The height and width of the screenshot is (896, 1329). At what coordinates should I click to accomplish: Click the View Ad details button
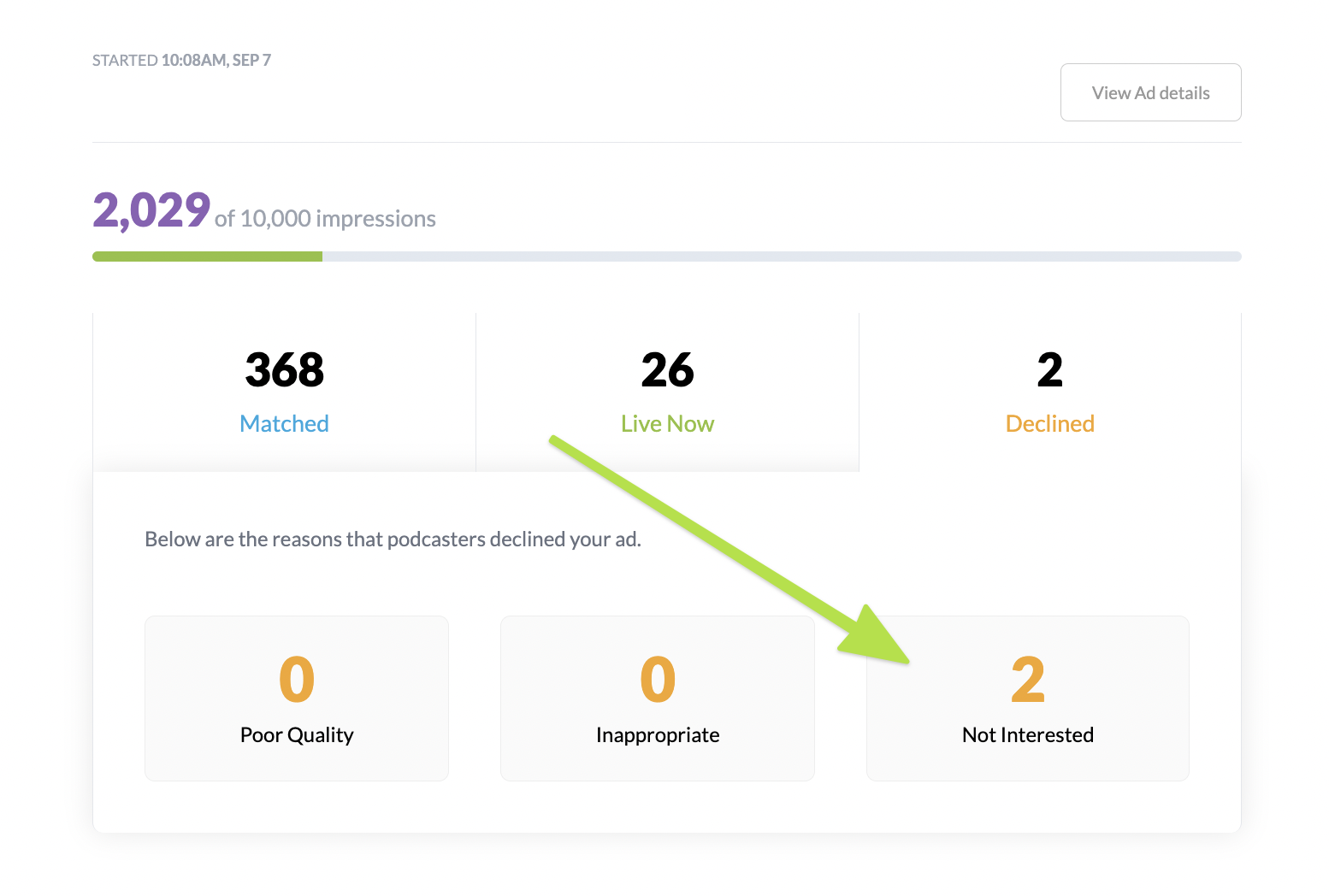(1150, 92)
